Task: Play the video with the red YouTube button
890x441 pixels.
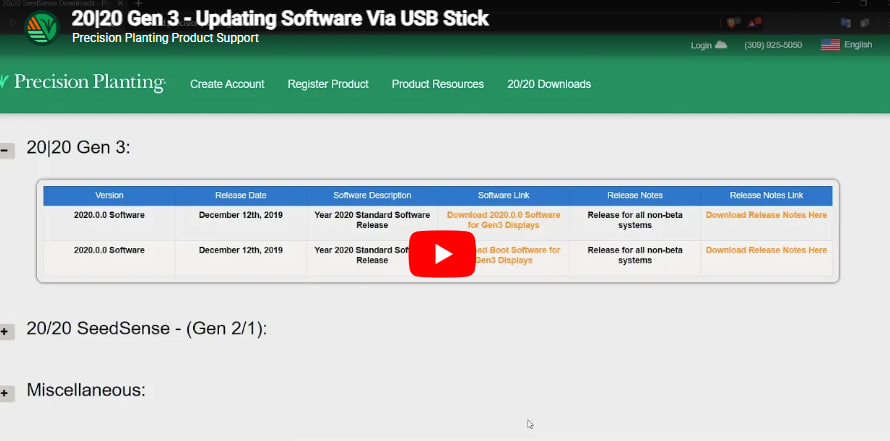Action: (x=442, y=254)
